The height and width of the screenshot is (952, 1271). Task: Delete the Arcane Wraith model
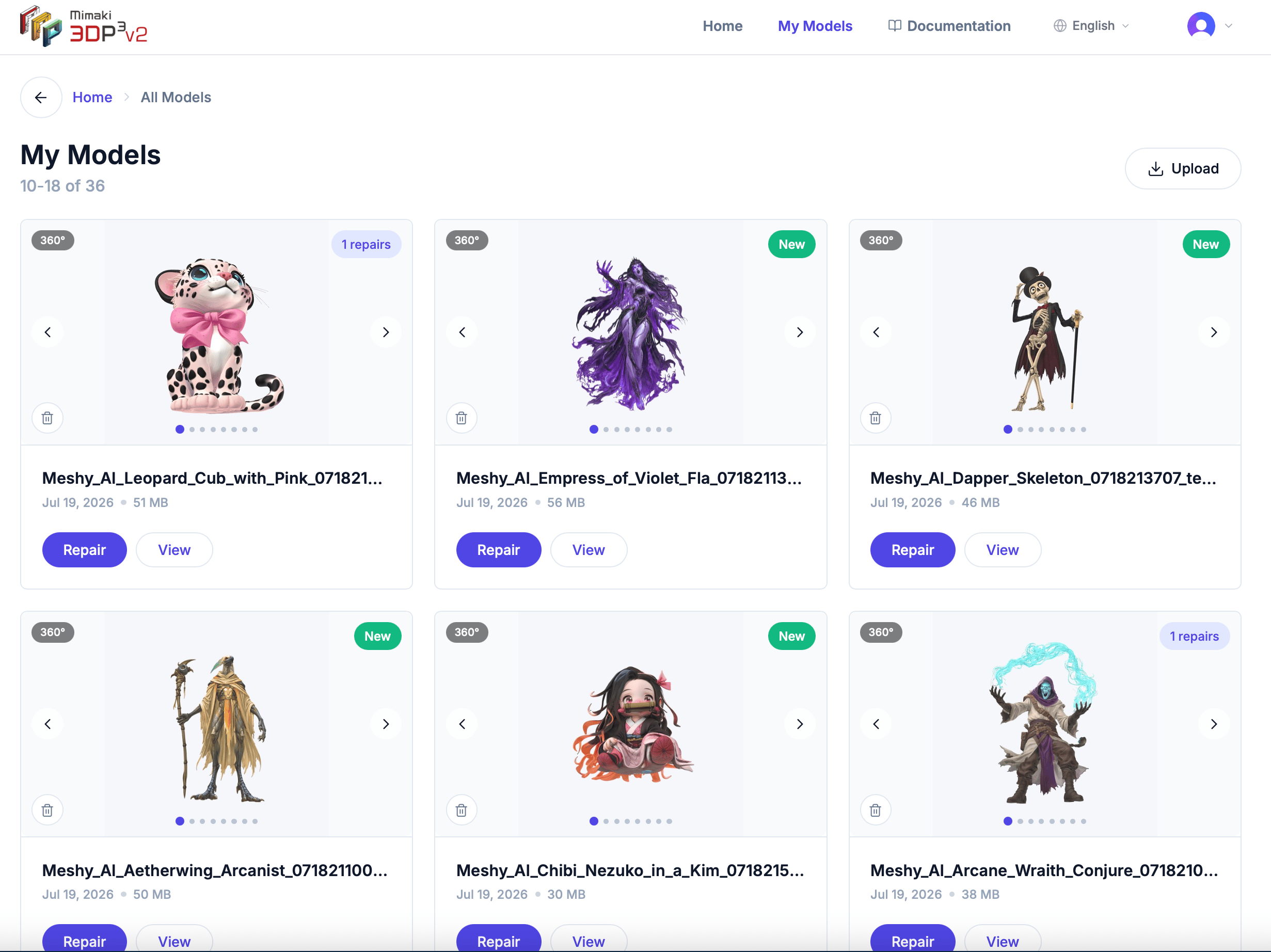(x=875, y=810)
